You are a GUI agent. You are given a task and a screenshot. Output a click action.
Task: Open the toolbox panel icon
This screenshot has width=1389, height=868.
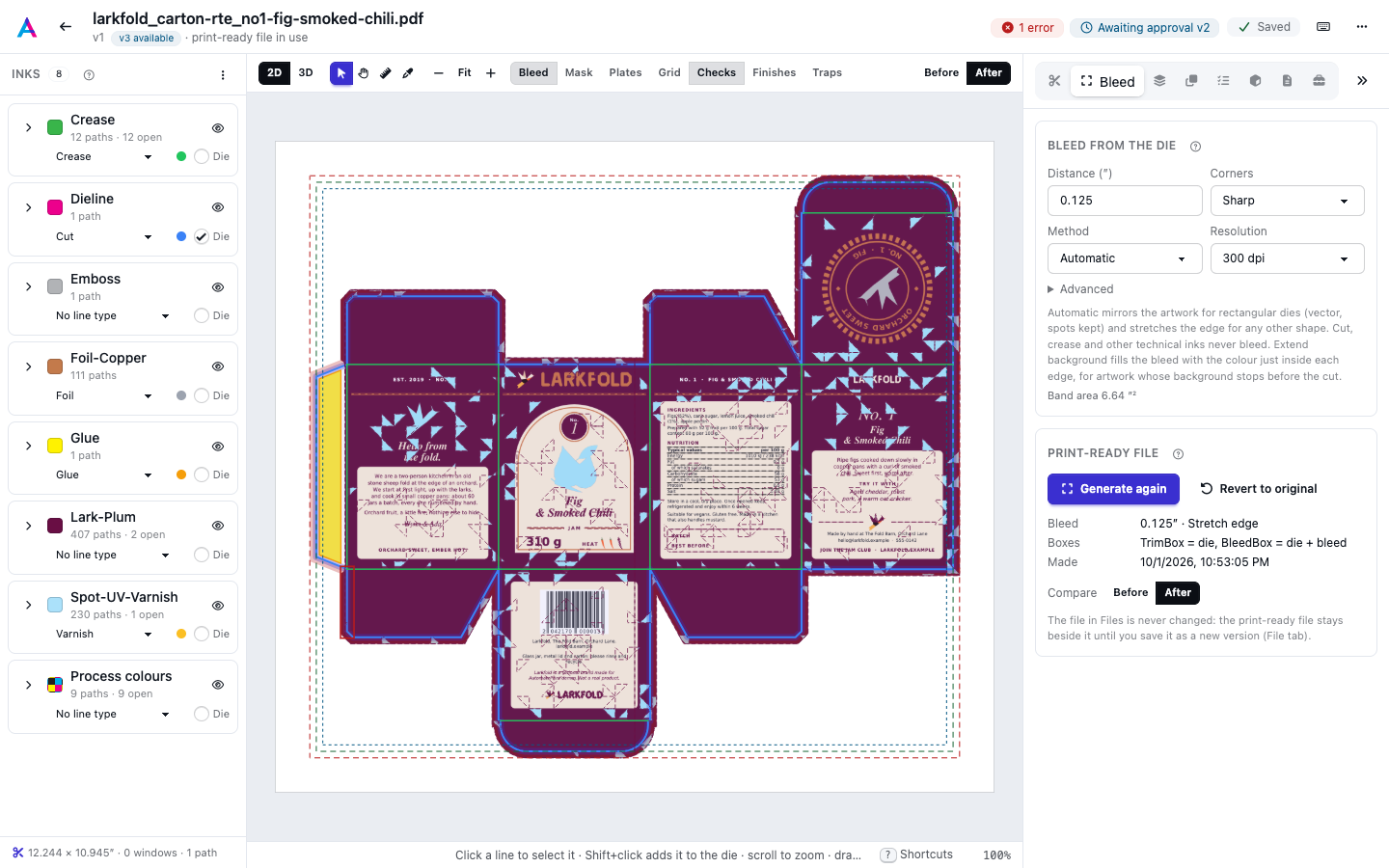tap(1319, 81)
